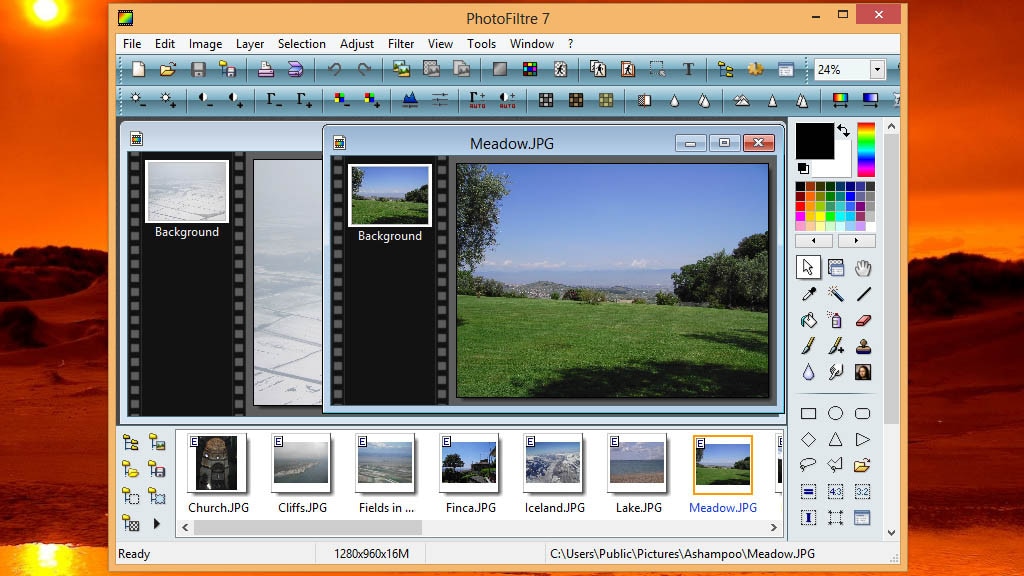1024x576 pixels.
Task: Open the Tools menu
Action: click(x=481, y=44)
